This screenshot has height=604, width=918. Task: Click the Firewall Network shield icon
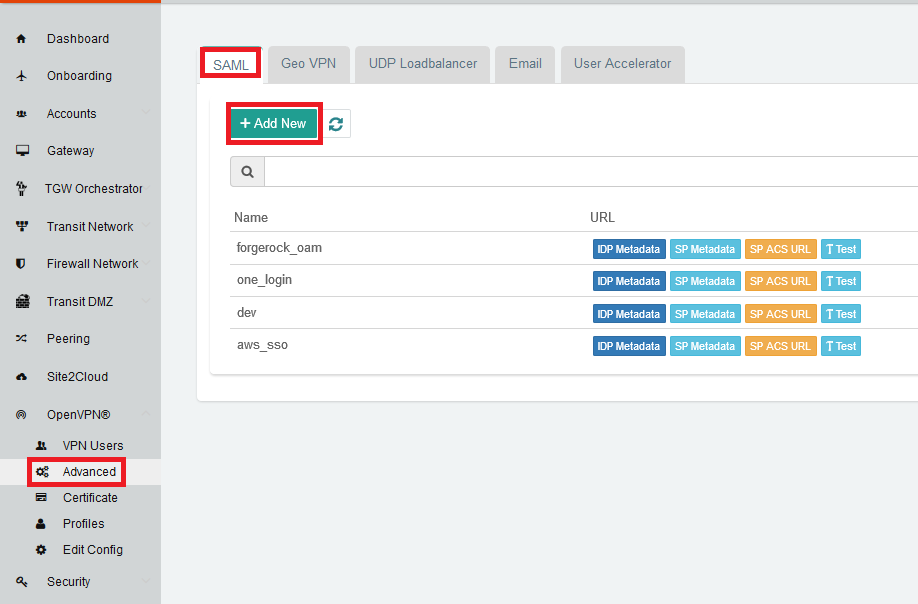point(20,263)
